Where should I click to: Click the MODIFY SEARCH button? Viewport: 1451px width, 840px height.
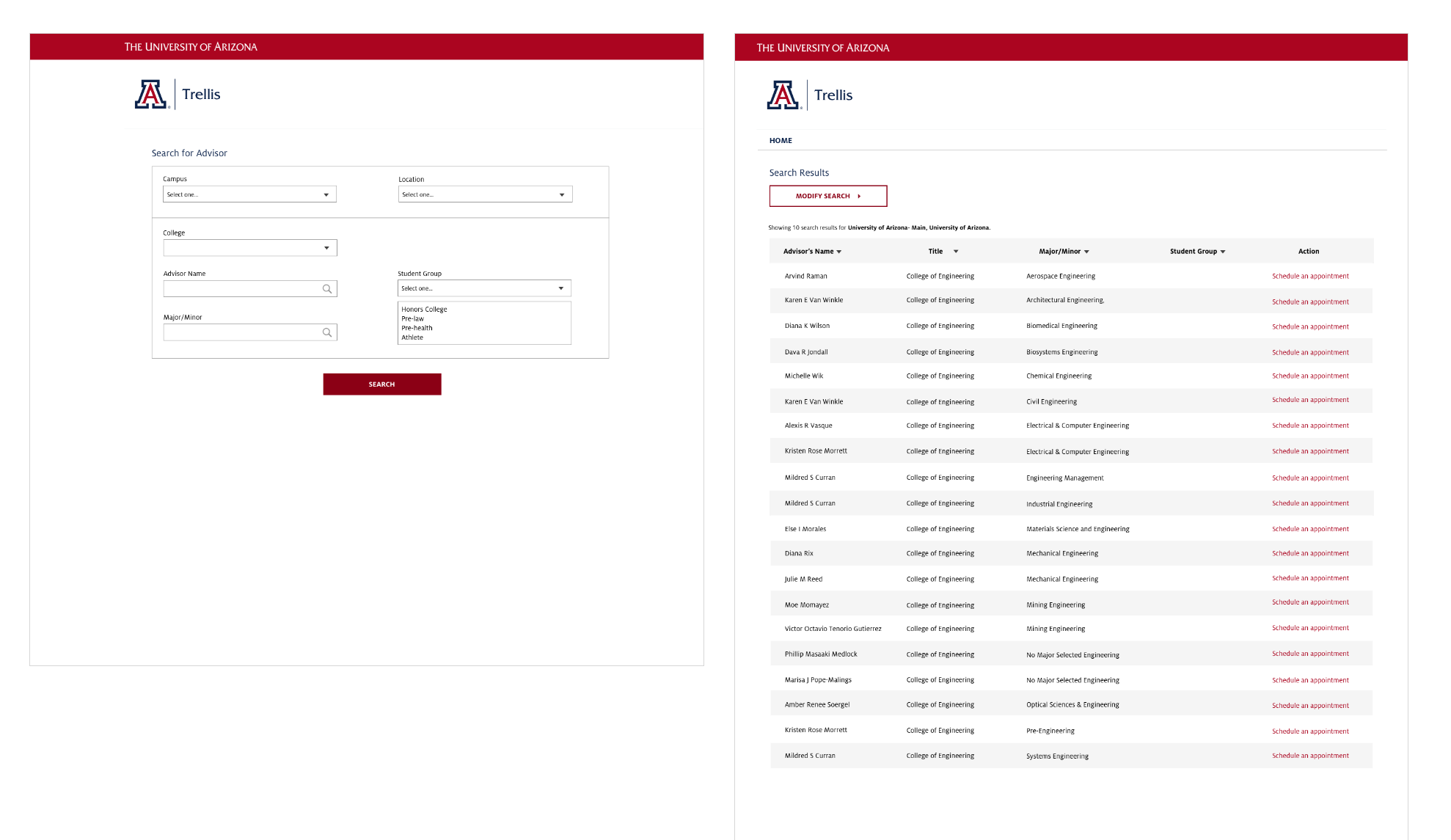(x=827, y=196)
